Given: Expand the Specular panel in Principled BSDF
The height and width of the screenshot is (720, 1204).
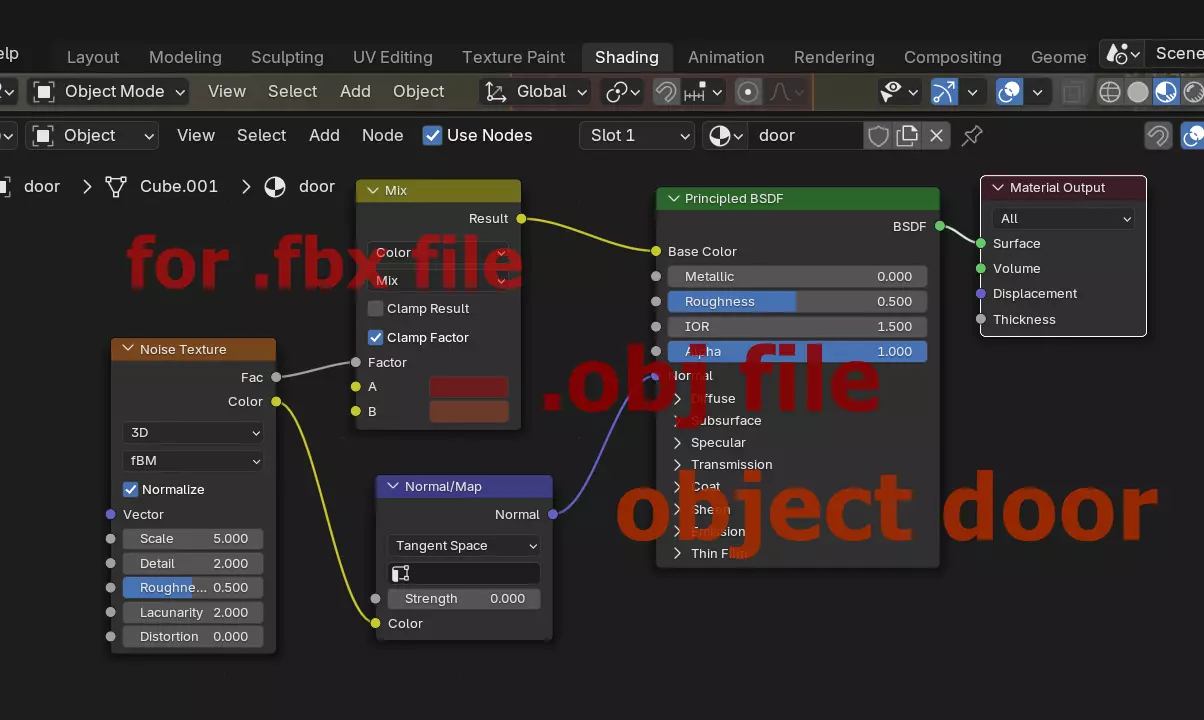Looking at the screenshot, I should pyautogui.click(x=678, y=443).
